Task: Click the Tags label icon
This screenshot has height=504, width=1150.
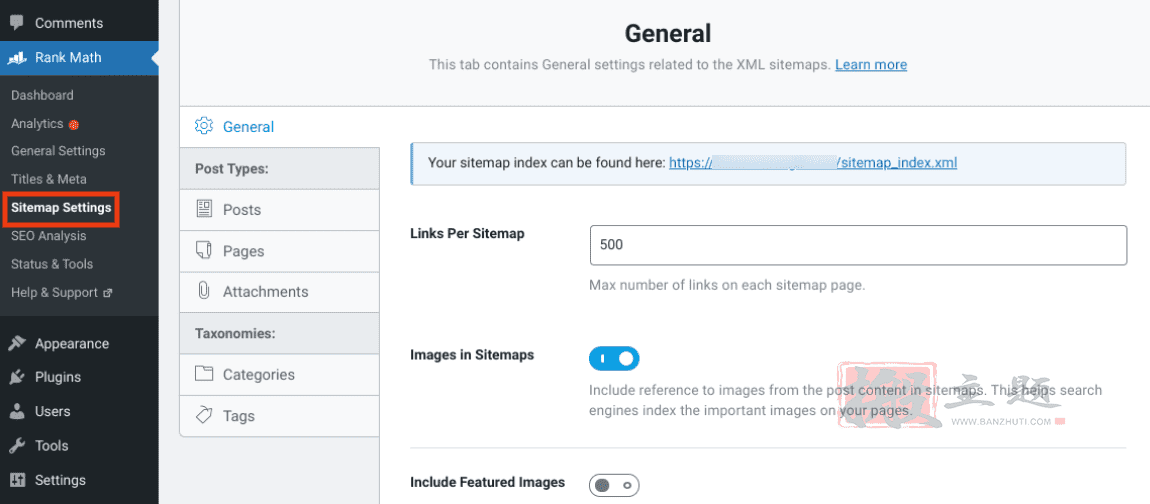Action: (x=204, y=415)
